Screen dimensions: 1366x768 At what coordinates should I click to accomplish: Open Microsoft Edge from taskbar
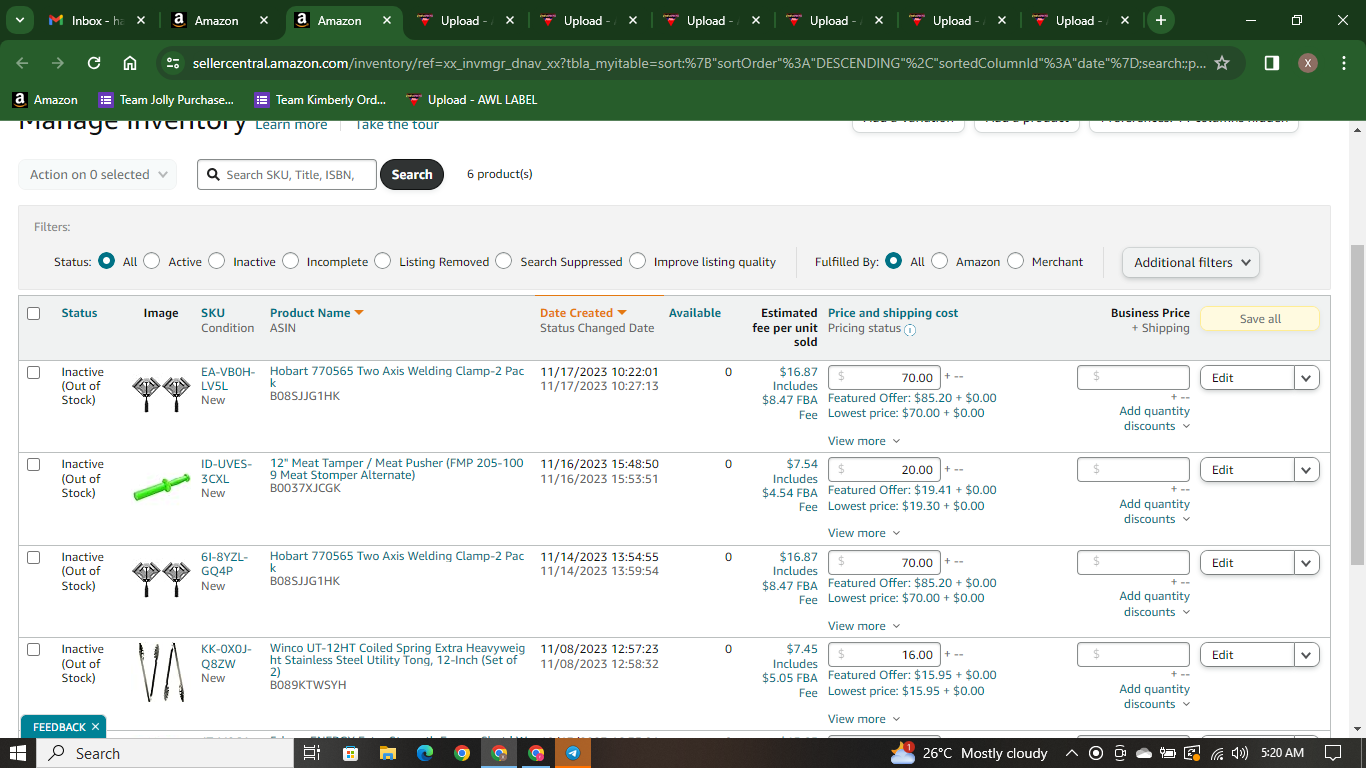tap(424, 753)
